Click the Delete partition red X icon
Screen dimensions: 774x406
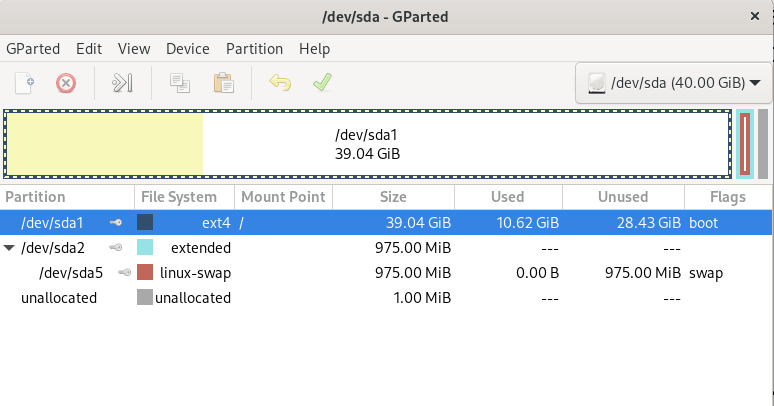pyautogui.click(x=66, y=83)
